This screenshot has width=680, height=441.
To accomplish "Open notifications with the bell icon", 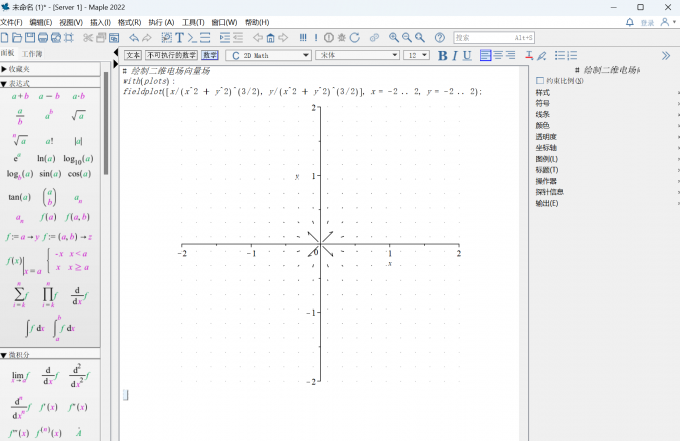I will pos(630,22).
